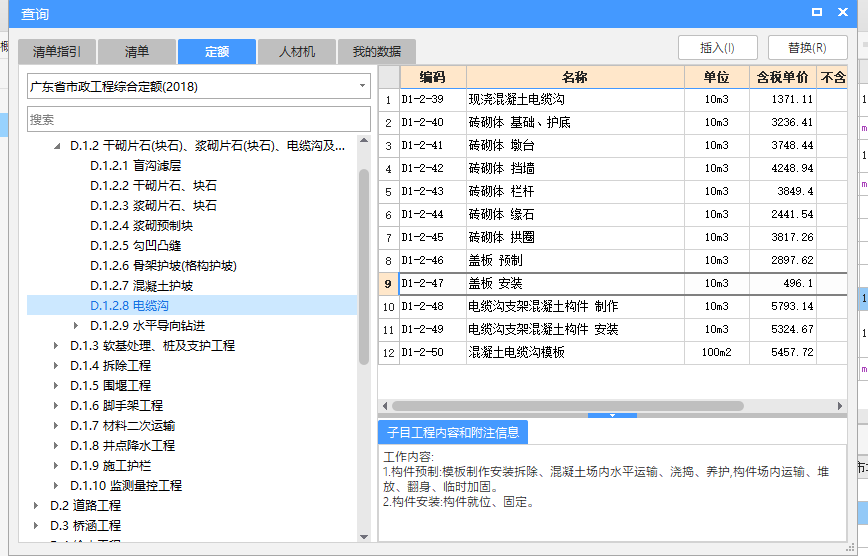Select row 电缆沟支架混凝土构件 安装
The image size is (868, 556).
point(613,330)
